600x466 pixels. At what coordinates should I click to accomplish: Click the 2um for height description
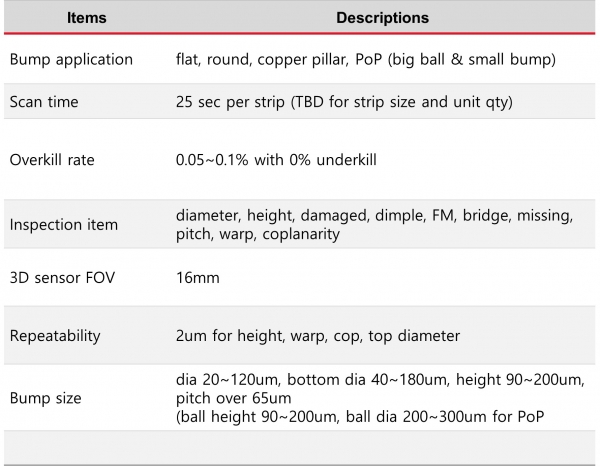318,336
